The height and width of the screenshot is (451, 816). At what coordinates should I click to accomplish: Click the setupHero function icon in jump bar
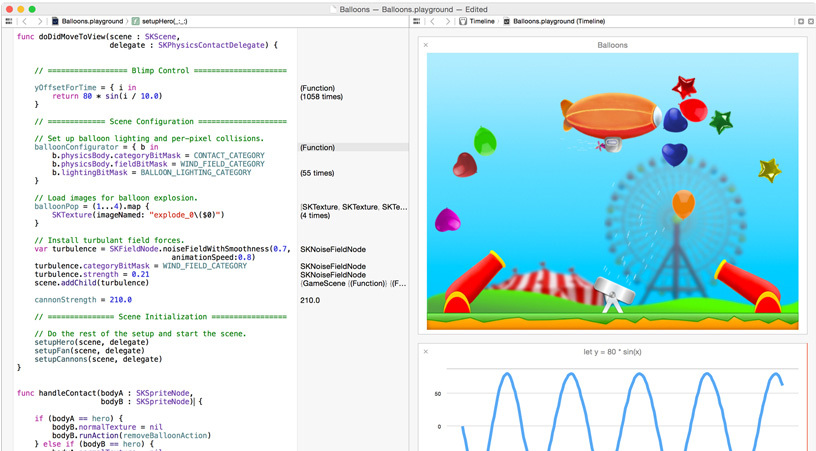pyautogui.click(x=135, y=21)
